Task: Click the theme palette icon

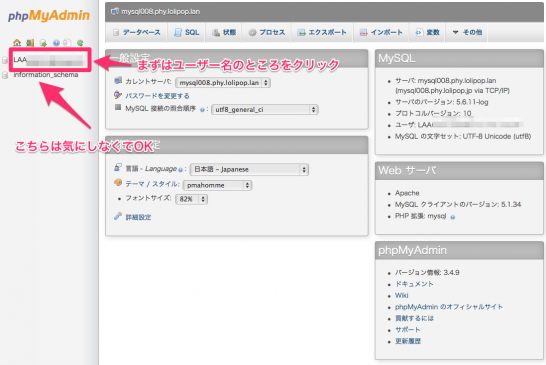Action: 118,182
